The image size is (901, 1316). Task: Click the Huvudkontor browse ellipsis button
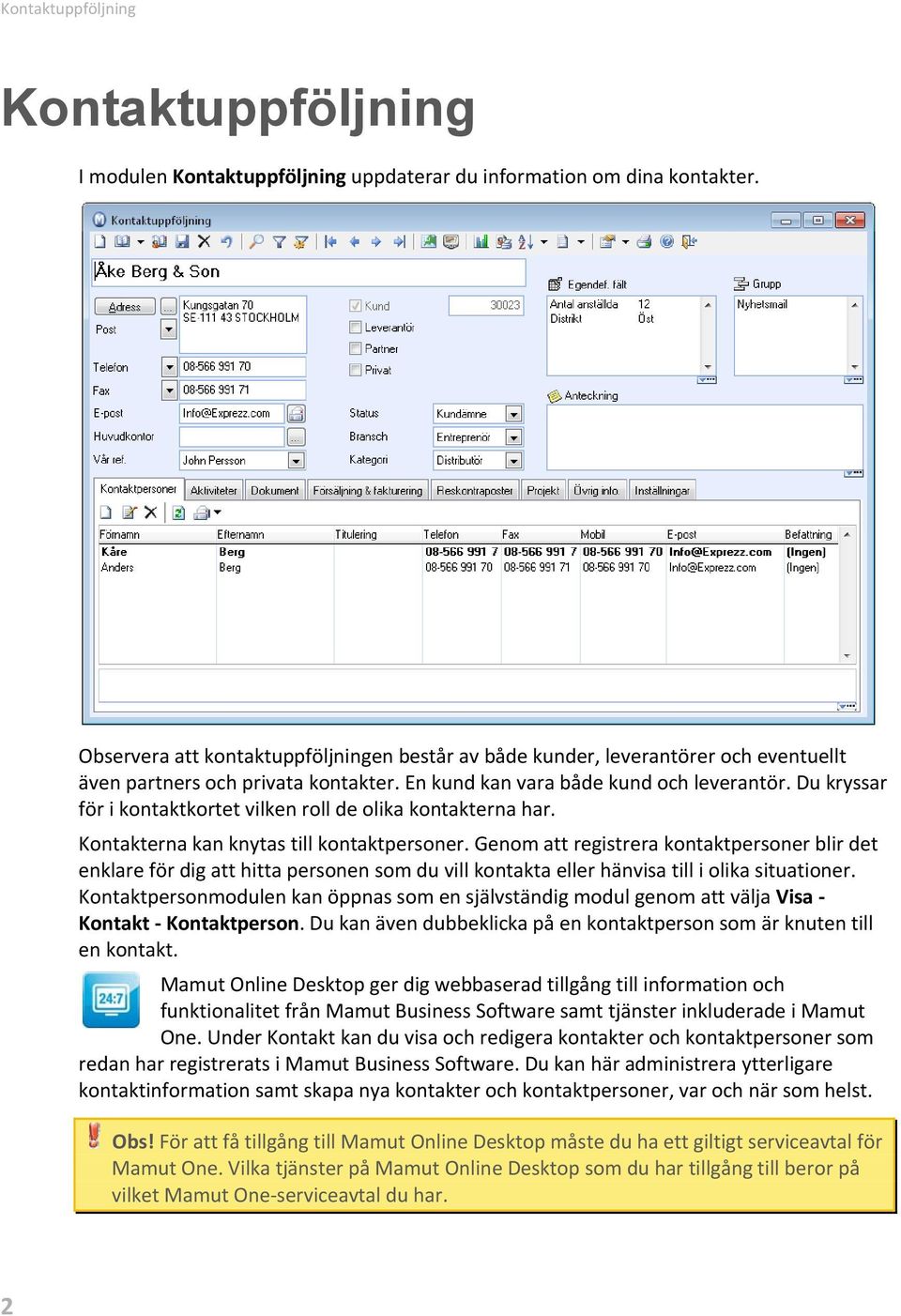click(297, 437)
